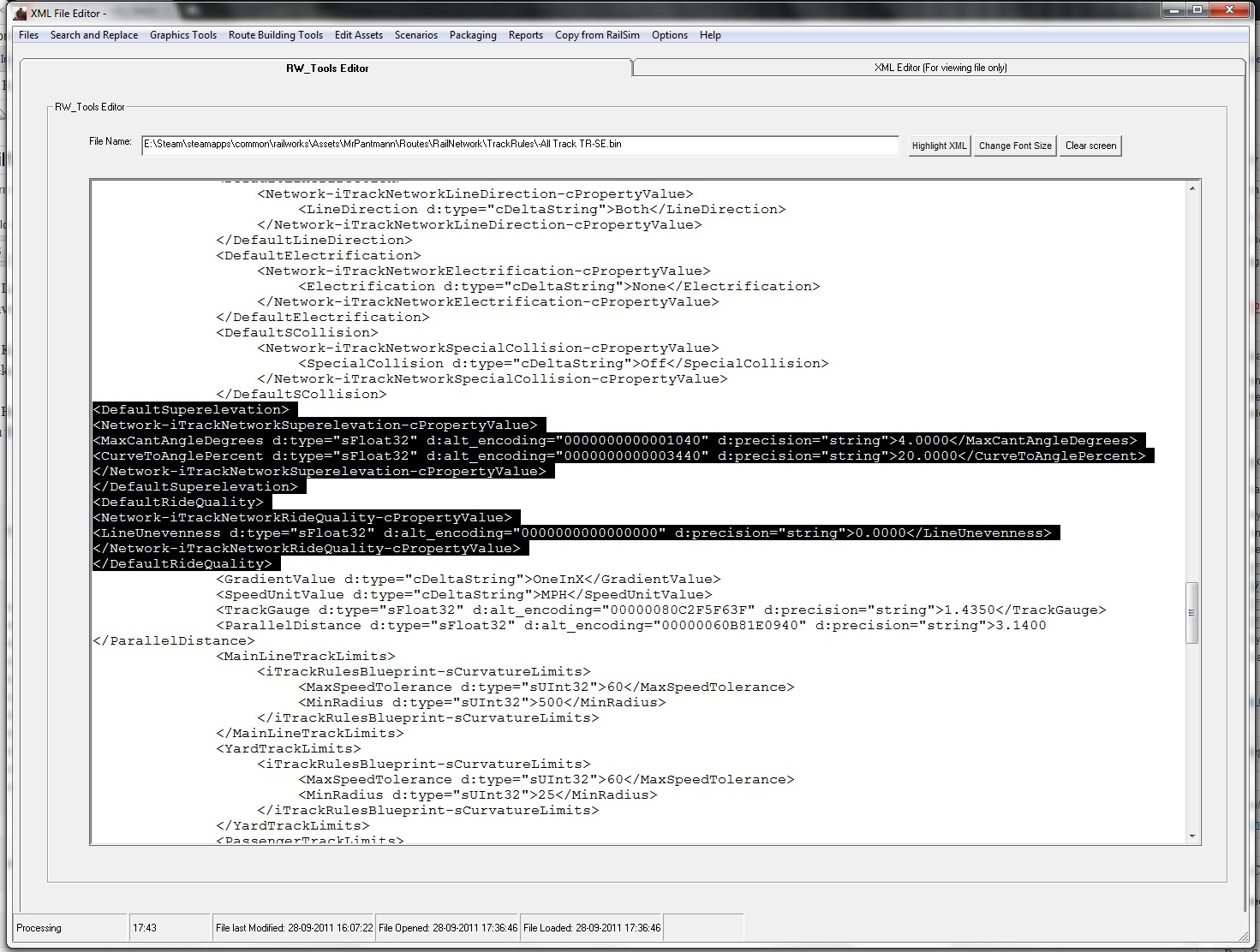Open Copy from RailSim menu

(x=597, y=35)
